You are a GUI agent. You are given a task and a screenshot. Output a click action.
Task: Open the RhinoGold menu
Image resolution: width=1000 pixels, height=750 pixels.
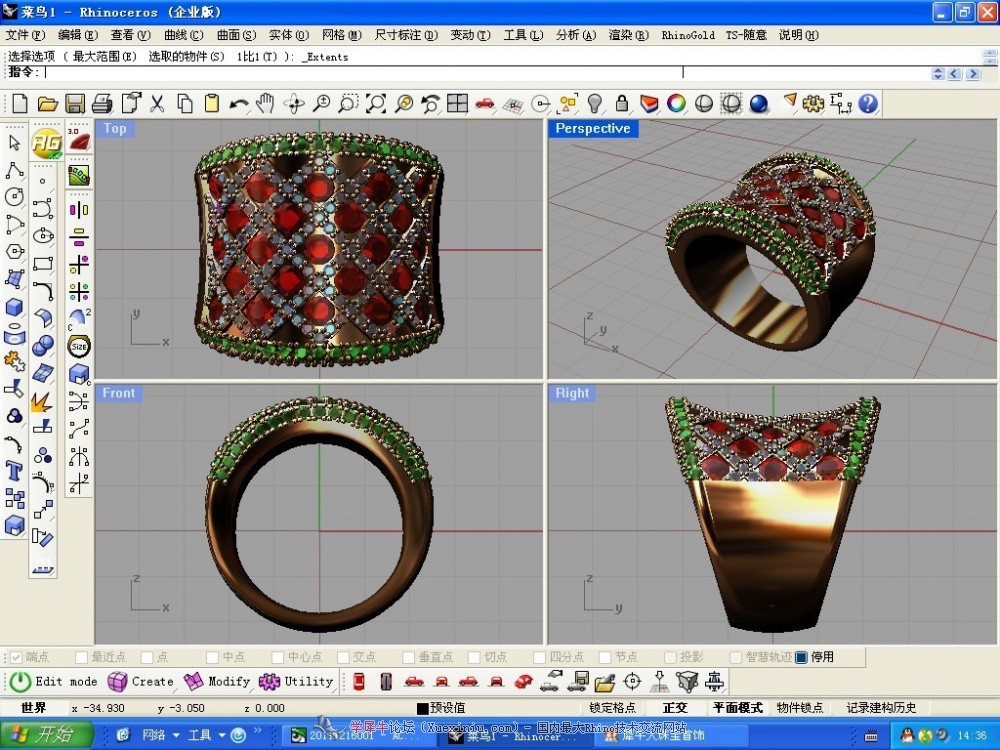pyautogui.click(x=688, y=35)
